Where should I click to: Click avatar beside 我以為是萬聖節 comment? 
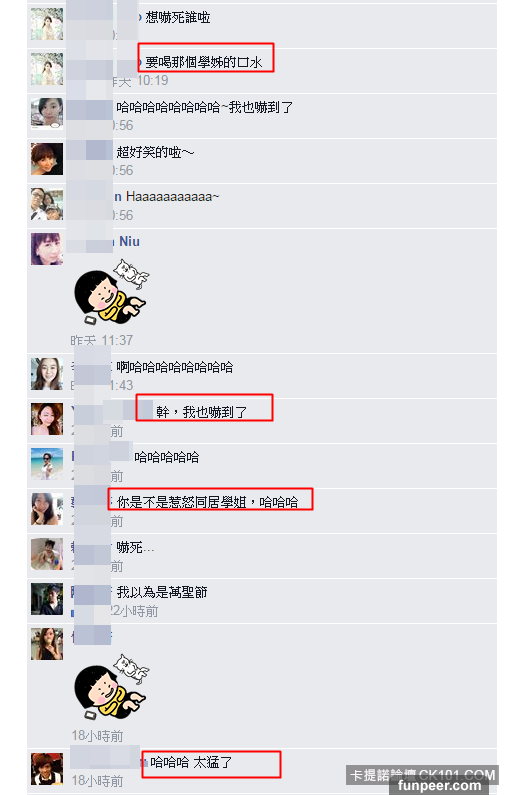click(x=47, y=599)
